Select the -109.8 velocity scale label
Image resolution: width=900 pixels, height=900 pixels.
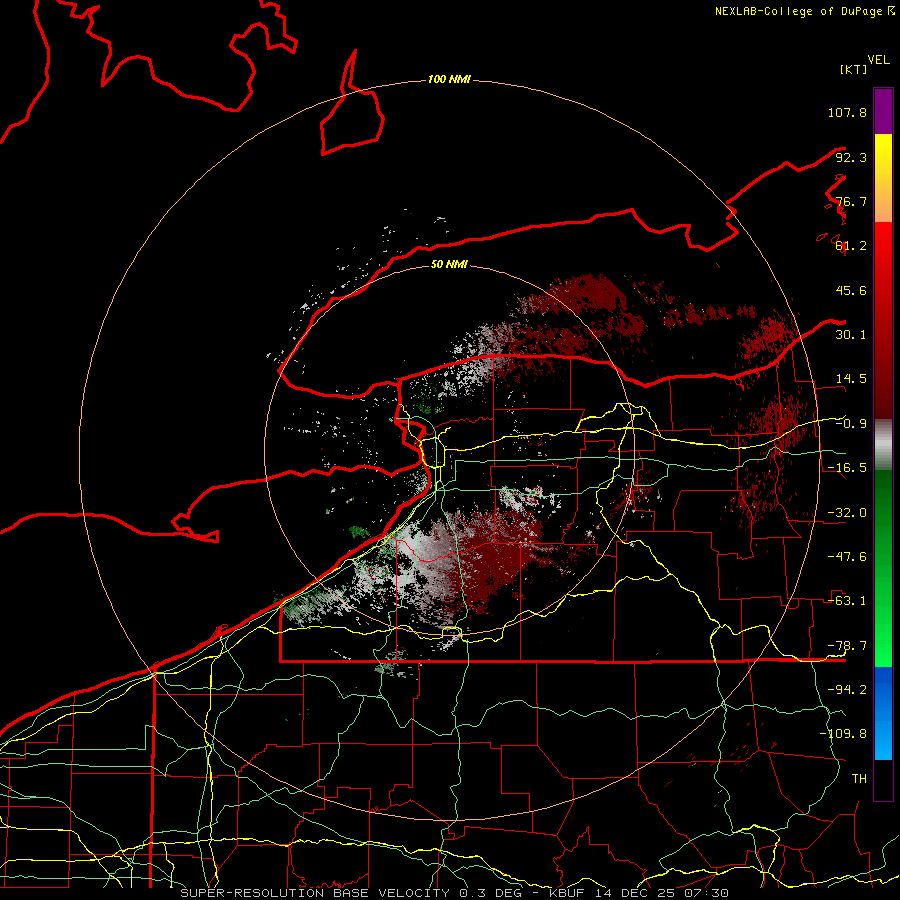[843, 734]
